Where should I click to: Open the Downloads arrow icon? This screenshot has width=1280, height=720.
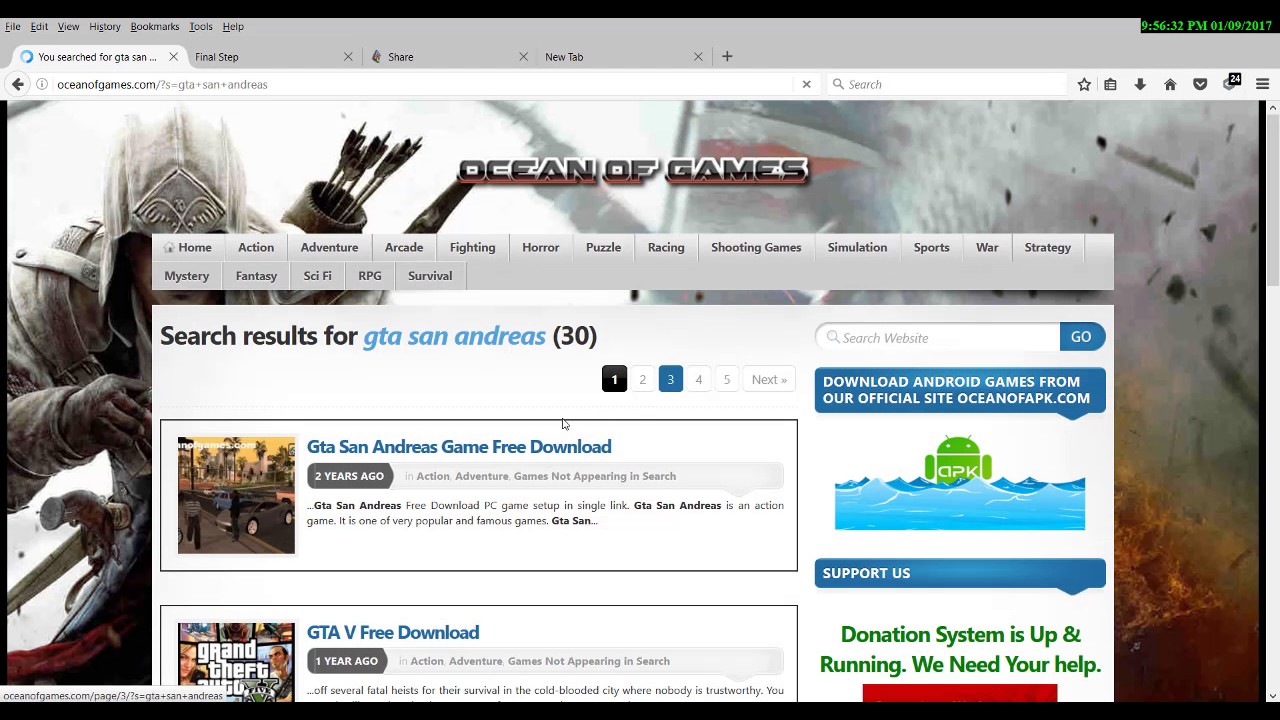pyautogui.click(x=1140, y=85)
